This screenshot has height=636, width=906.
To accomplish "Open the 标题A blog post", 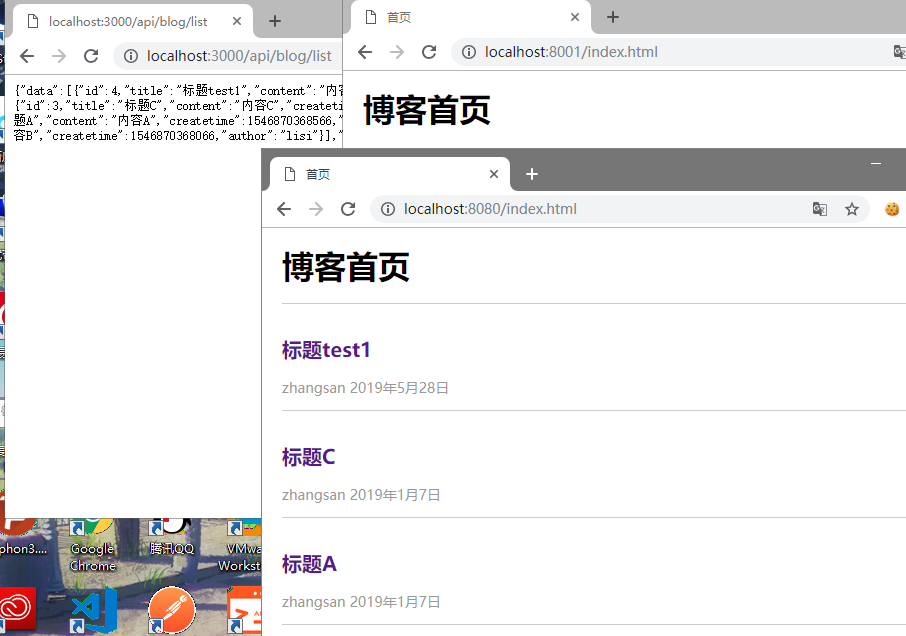I will click(308, 564).
